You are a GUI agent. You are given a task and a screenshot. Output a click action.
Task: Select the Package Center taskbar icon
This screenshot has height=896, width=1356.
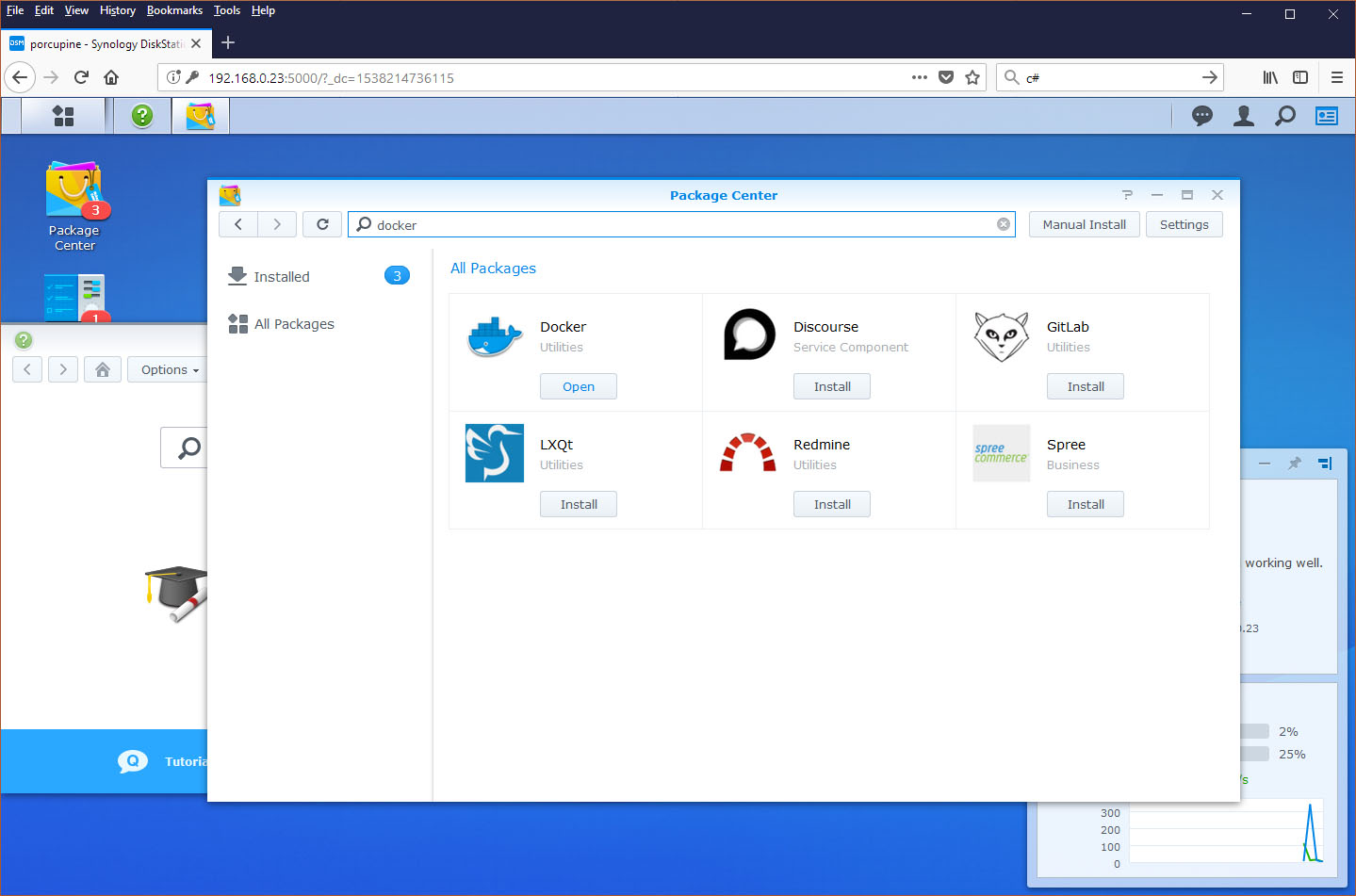point(201,116)
